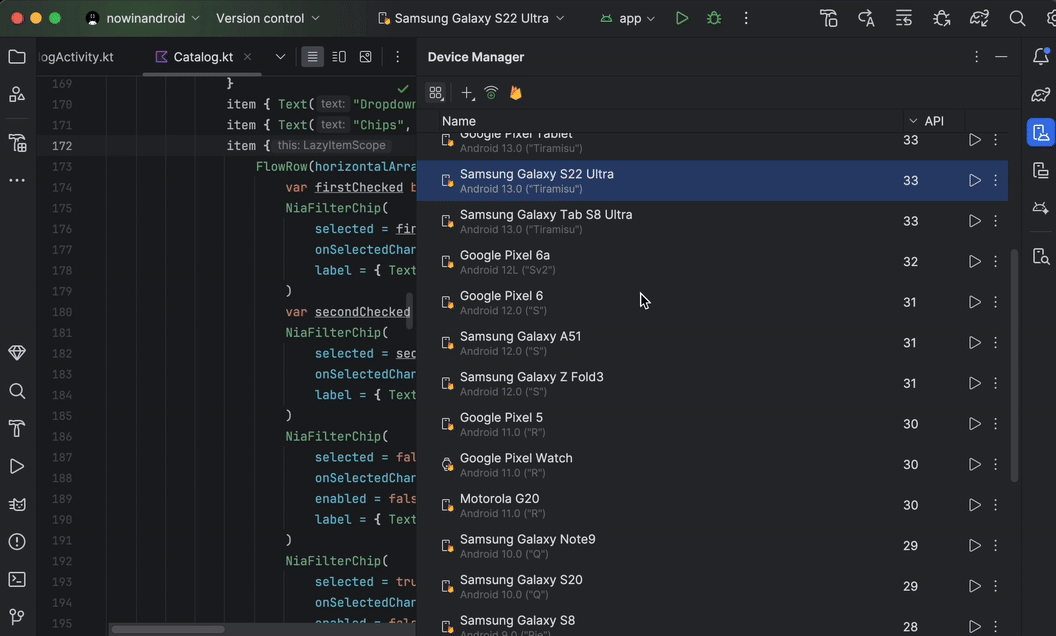The height and width of the screenshot is (636, 1056).
Task: Add a new virtual device with the plus icon
Action: pyautogui.click(x=466, y=93)
